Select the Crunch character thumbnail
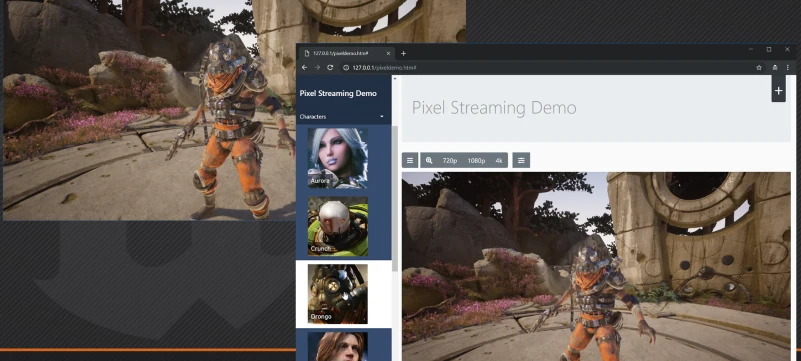Image resolution: width=801 pixels, height=361 pixels. click(338, 226)
